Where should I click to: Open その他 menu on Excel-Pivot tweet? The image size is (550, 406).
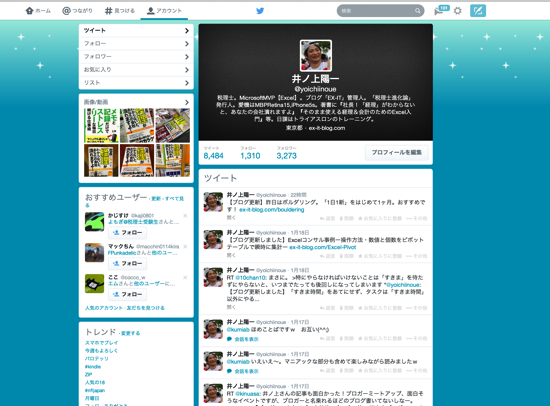click(417, 256)
